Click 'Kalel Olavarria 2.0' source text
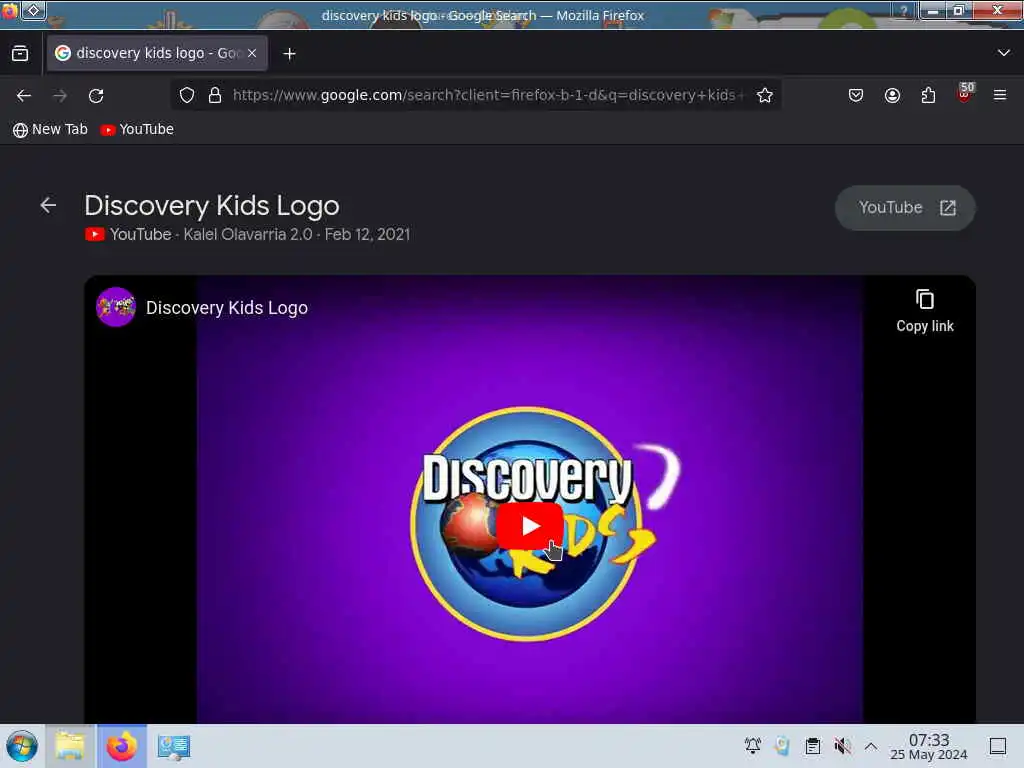 pyautogui.click(x=248, y=234)
